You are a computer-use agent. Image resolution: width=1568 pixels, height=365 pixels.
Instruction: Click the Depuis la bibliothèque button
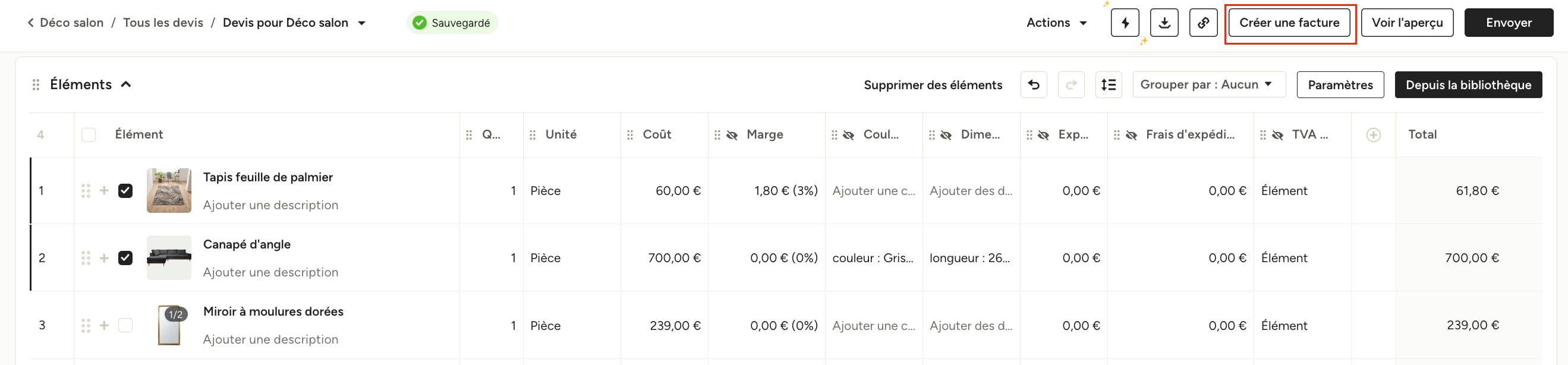pyautogui.click(x=1468, y=85)
